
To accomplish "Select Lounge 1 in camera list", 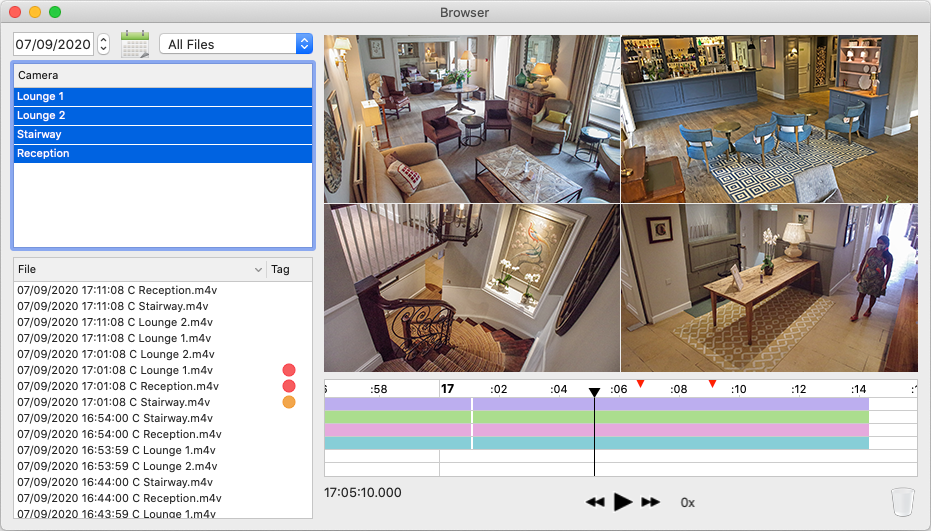I will 162,97.
